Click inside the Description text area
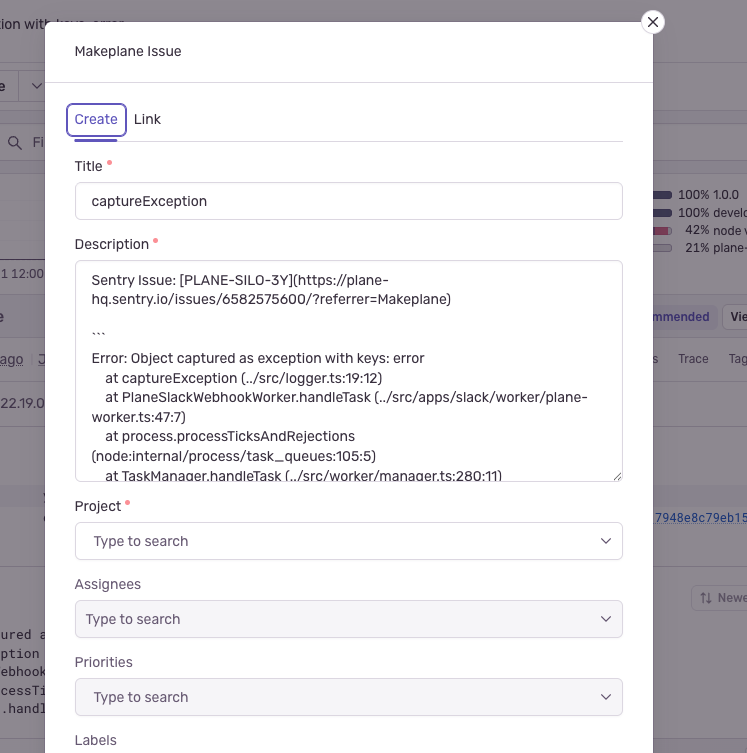This screenshot has height=753, width=747. point(349,371)
